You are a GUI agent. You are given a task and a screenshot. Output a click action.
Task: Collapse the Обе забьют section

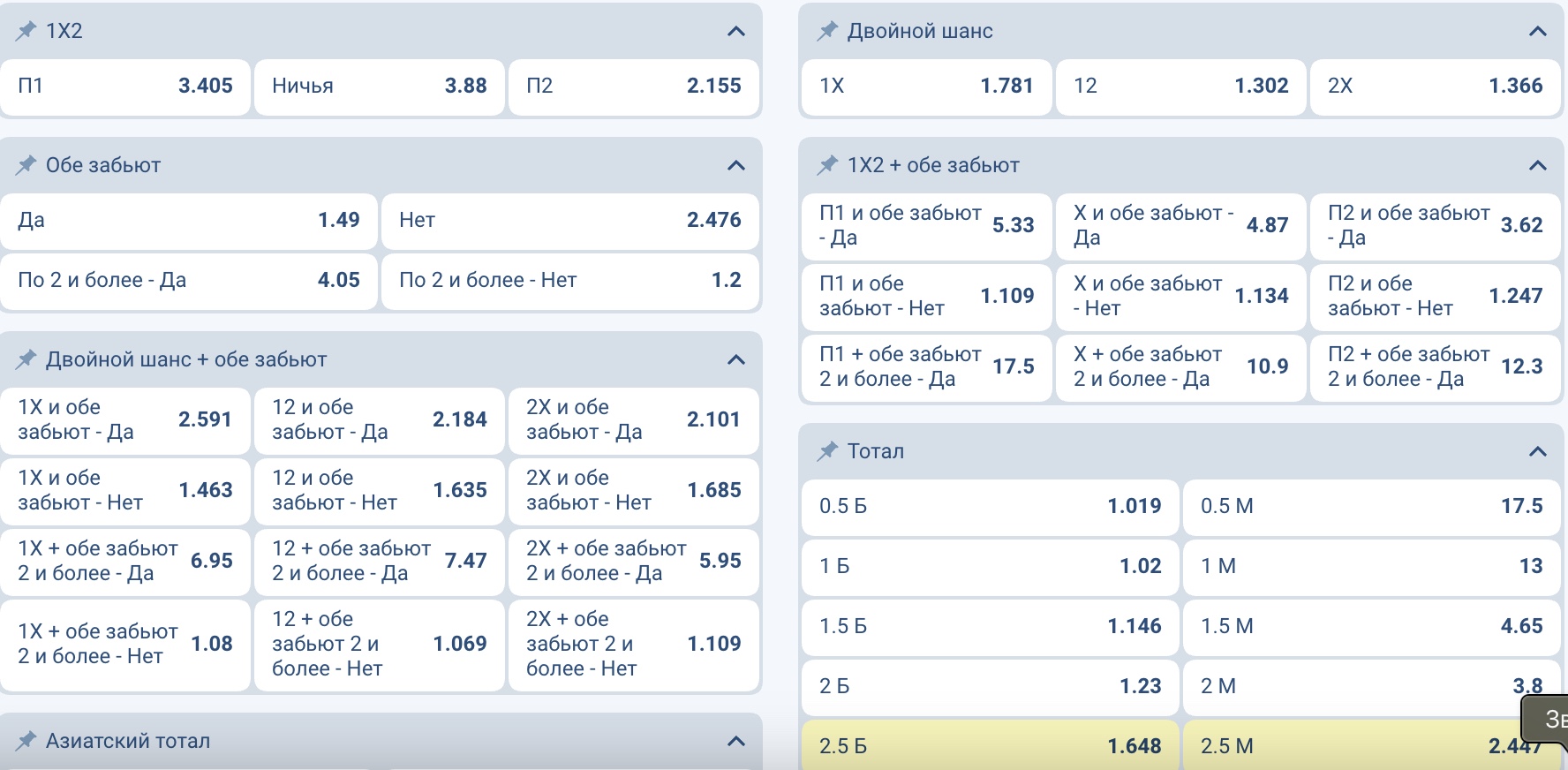click(736, 166)
